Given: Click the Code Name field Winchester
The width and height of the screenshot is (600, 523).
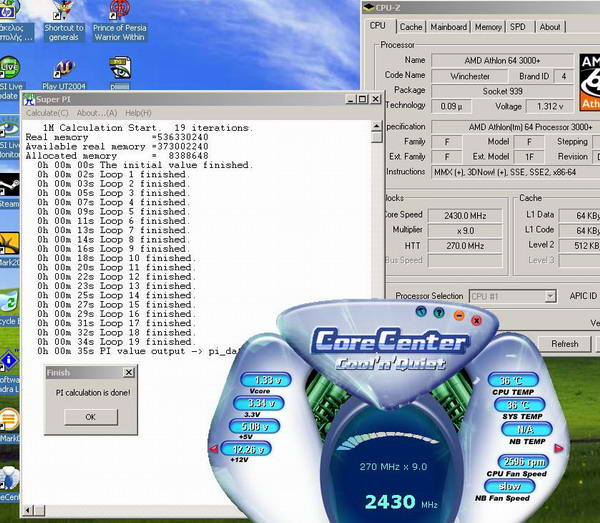Looking at the screenshot, I should [x=470, y=76].
